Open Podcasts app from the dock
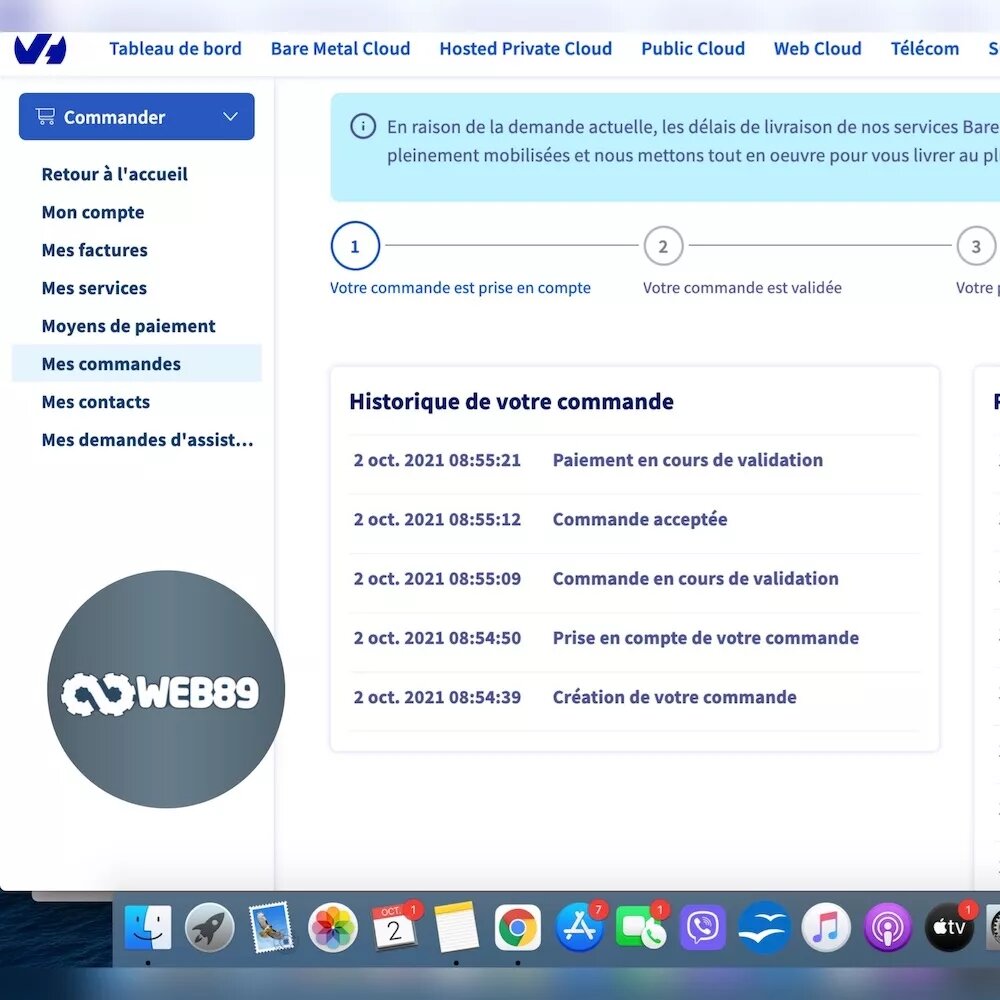 click(x=886, y=928)
